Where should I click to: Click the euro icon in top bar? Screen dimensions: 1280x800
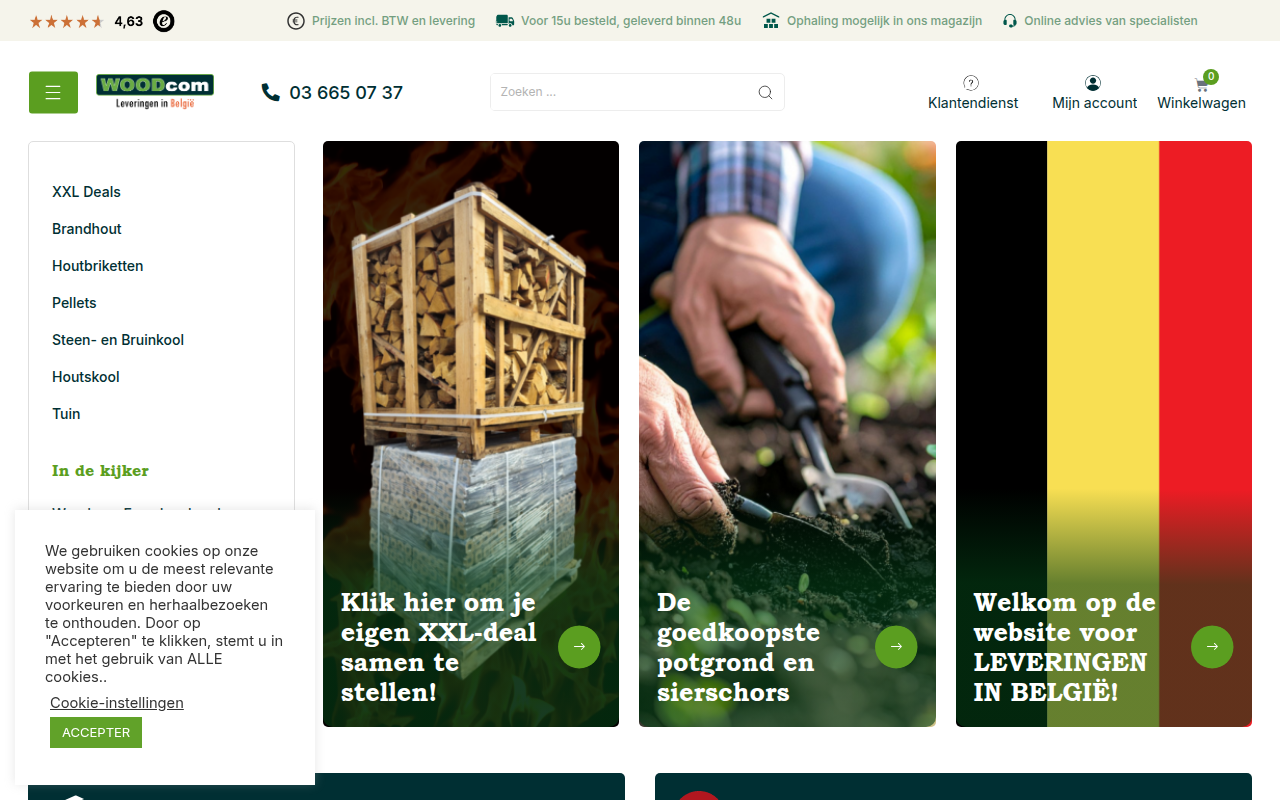[x=296, y=21]
